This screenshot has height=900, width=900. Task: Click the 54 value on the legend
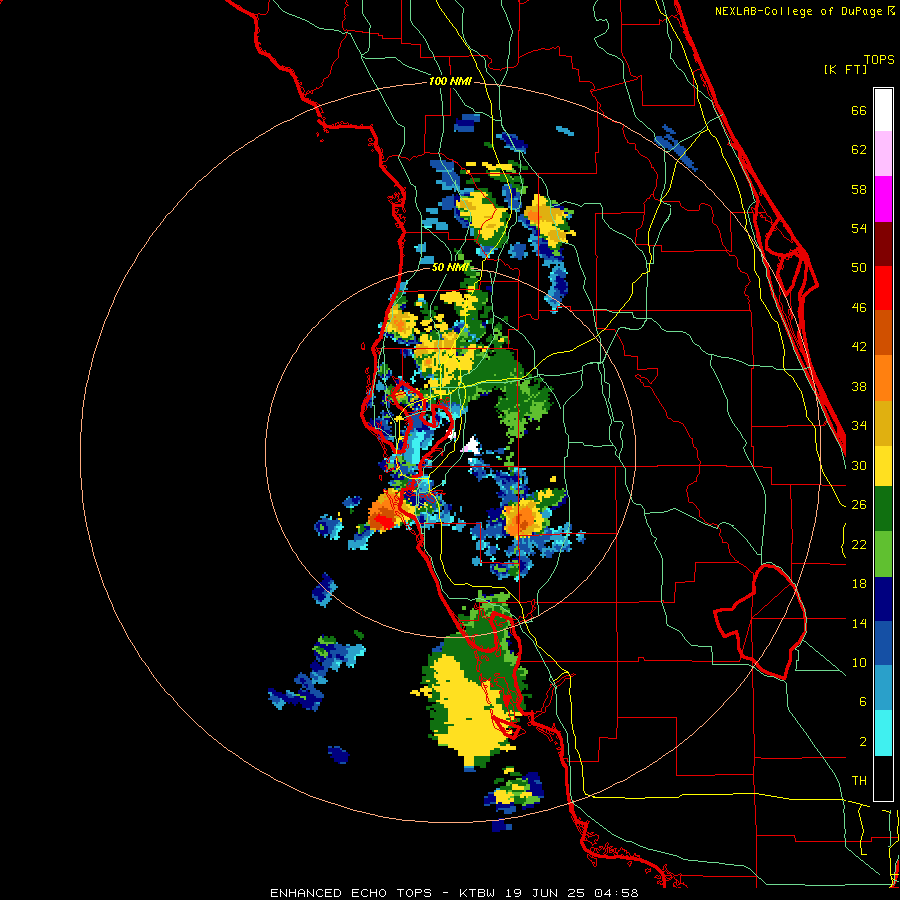[x=859, y=228]
